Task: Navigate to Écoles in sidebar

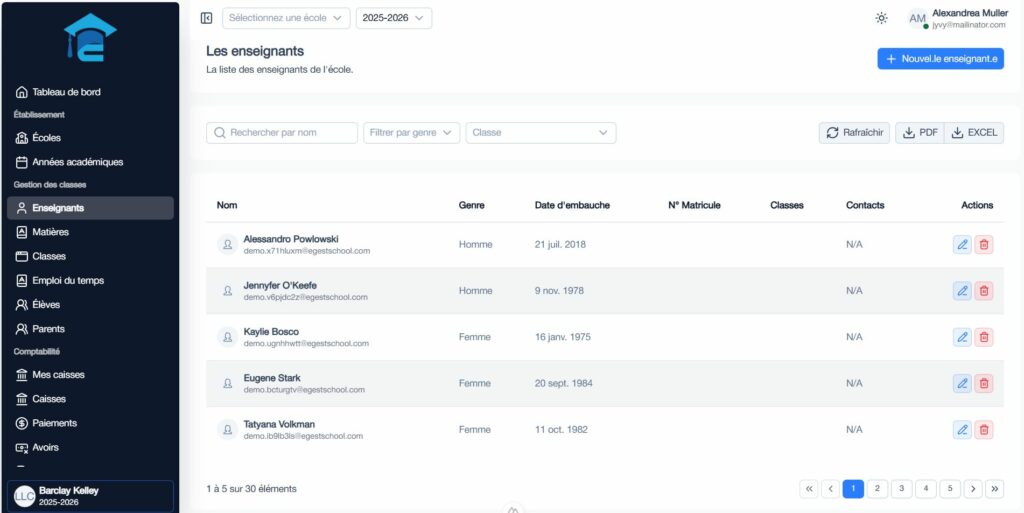Action: point(90,138)
